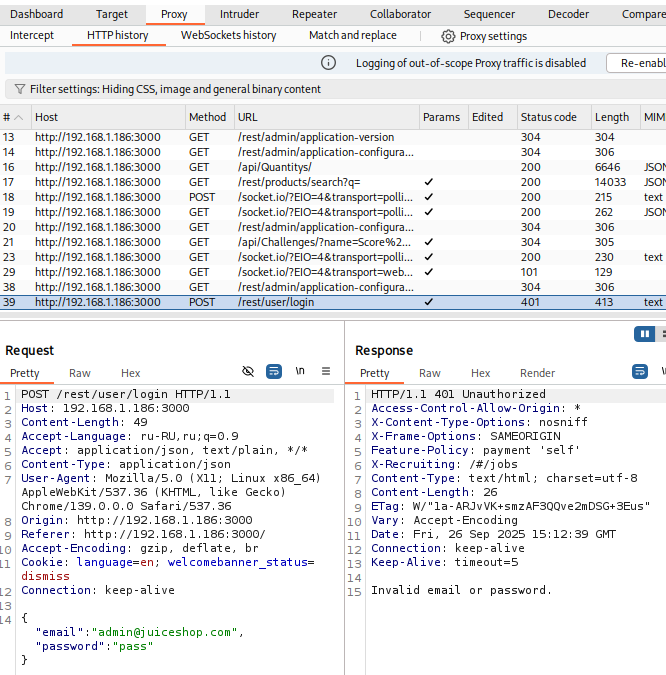Switch Response view to Render tab
Viewport: 666px width, 675px height.
point(537,373)
